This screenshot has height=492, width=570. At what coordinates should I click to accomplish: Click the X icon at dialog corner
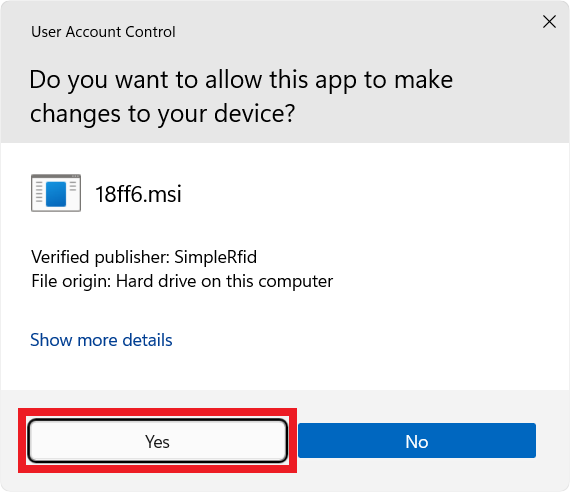coord(549,22)
